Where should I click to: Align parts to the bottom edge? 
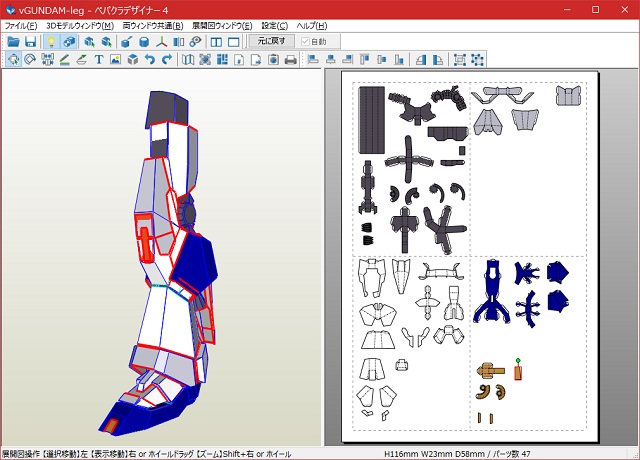[x=399, y=60]
